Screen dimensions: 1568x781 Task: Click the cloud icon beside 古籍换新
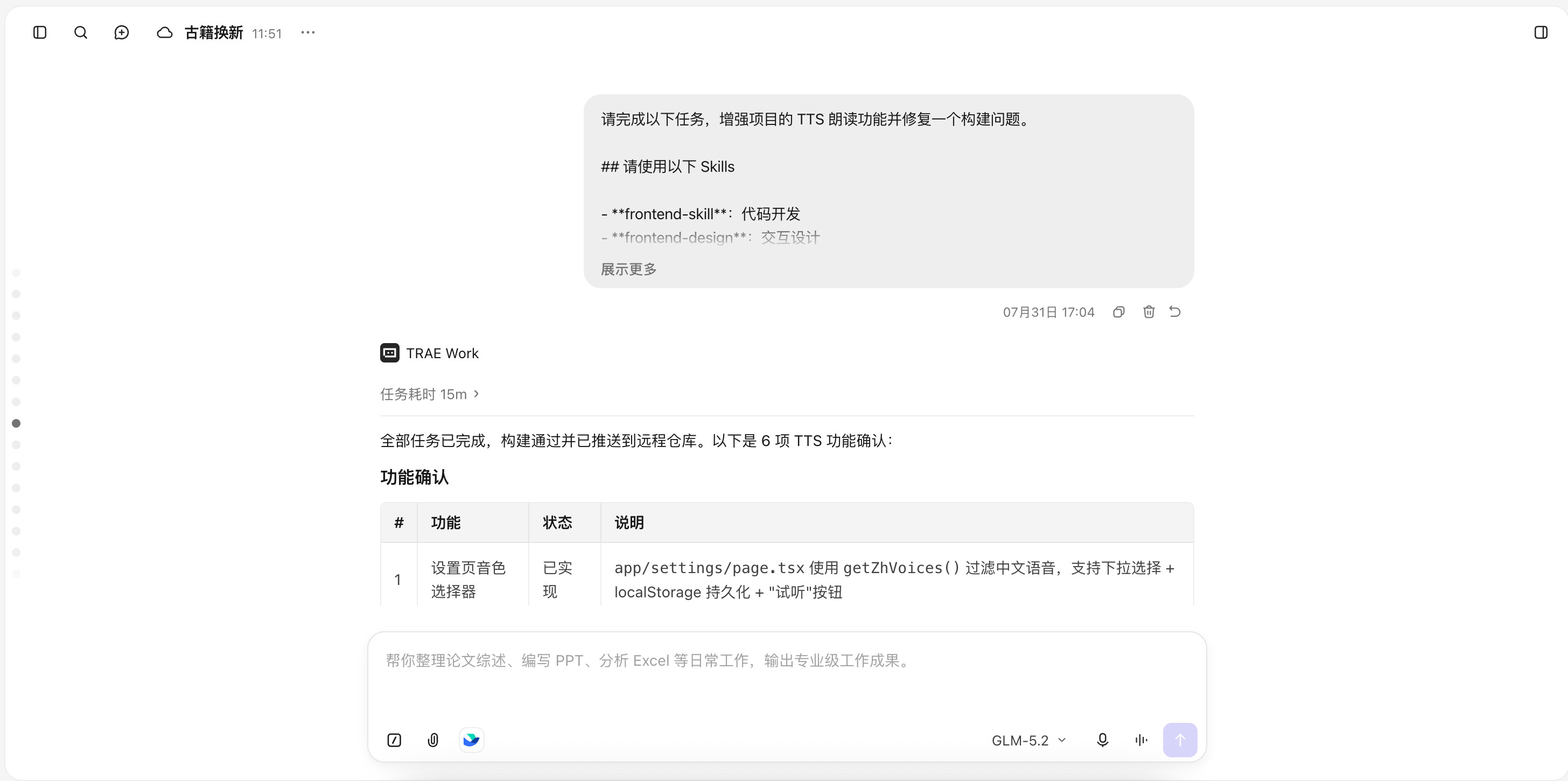tap(164, 33)
